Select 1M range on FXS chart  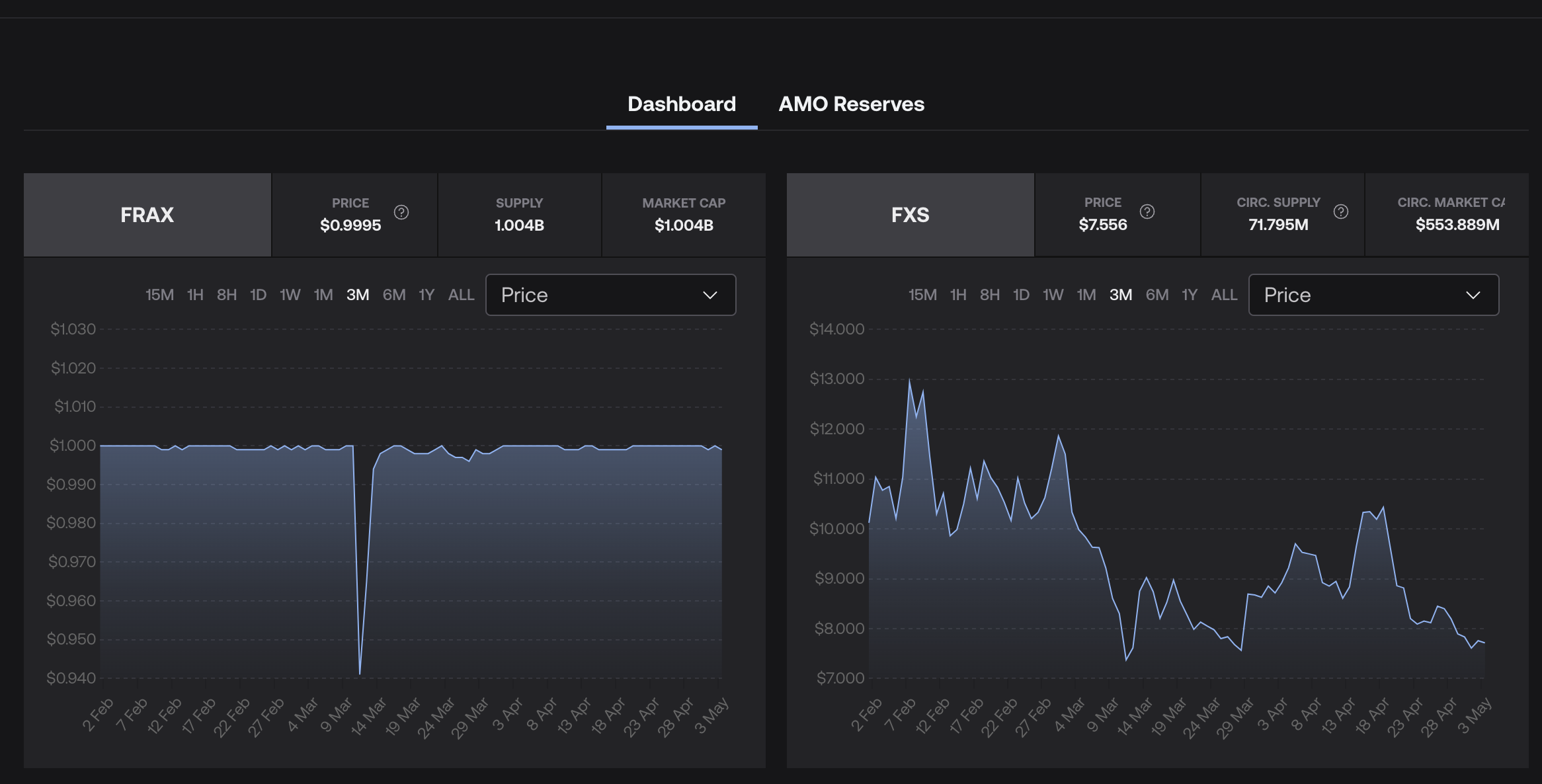(1086, 295)
